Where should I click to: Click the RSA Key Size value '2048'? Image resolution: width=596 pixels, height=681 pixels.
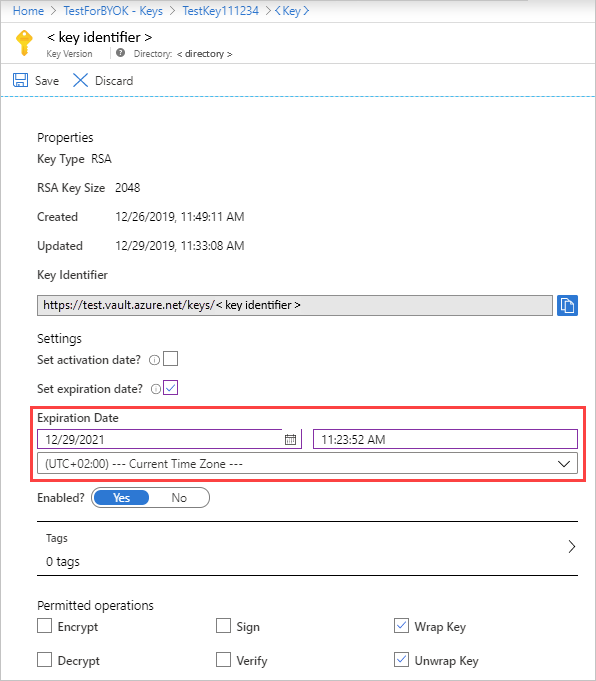click(x=128, y=188)
